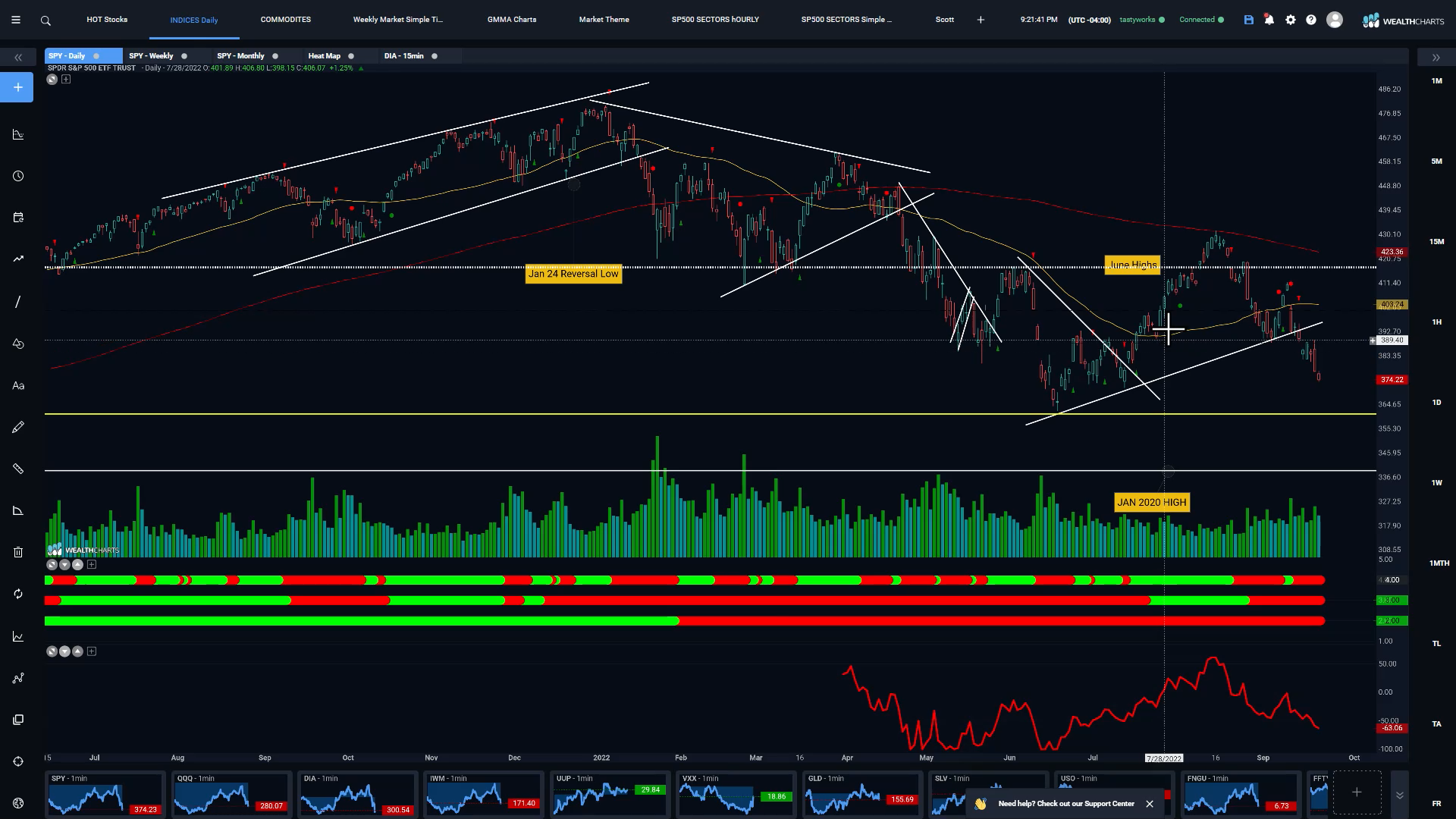Open chart type icon in left sidebar

tap(18, 134)
